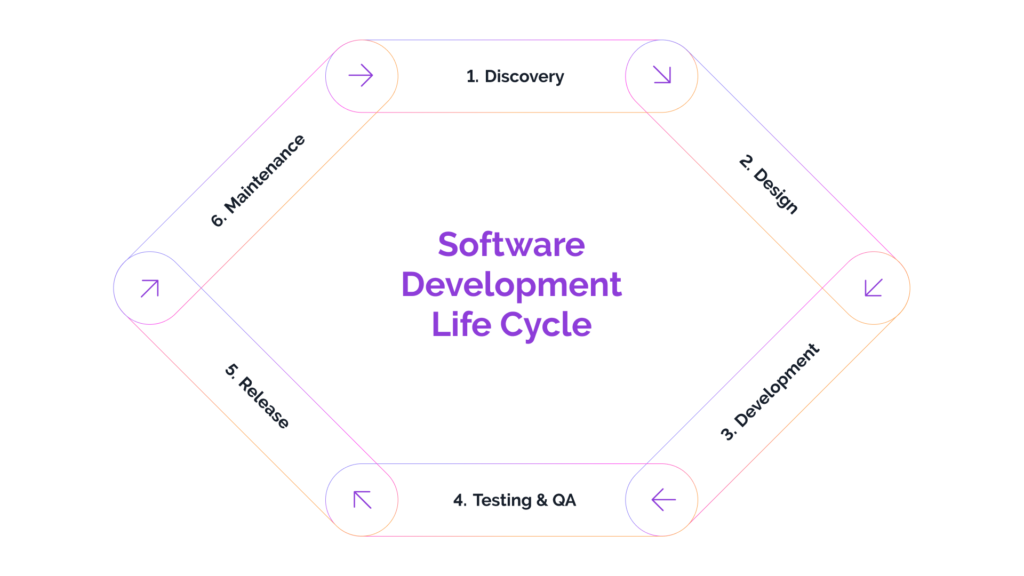Select the ampersand in "Testing & QA"
The width and height of the screenshot is (1024, 576).
click(540, 500)
